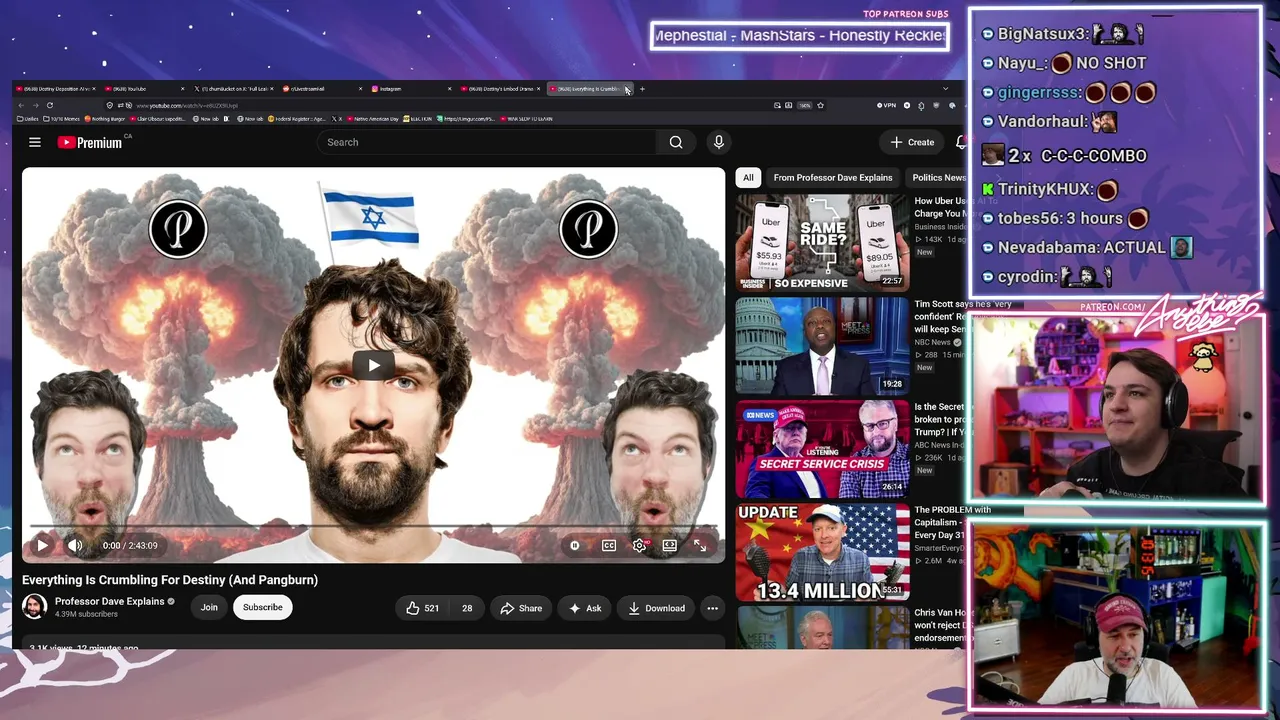Viewport: 1280px width, 720px height.
Task: Subscribe to Professor Dave Explains
Action: coord(262,607)
